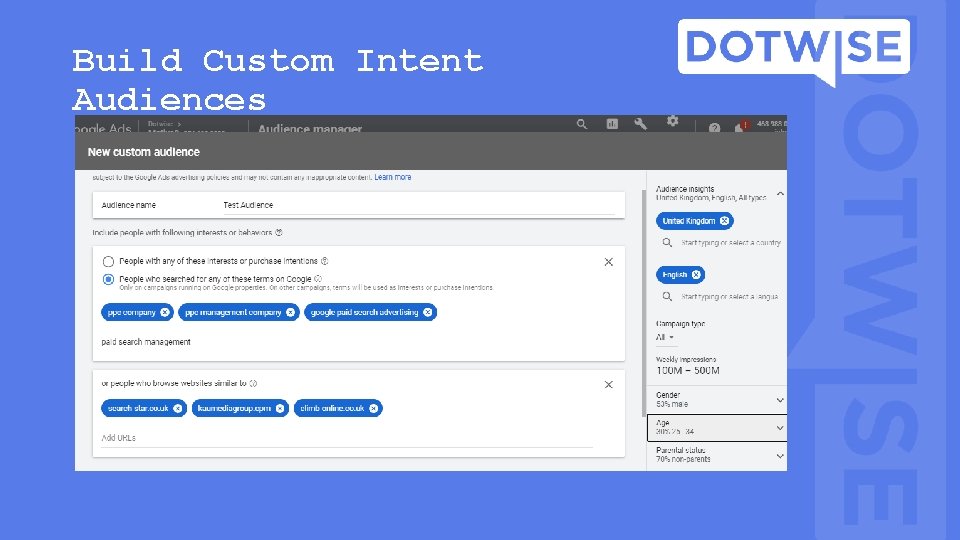Open the notifications bell with alert badge

point(741,127)
